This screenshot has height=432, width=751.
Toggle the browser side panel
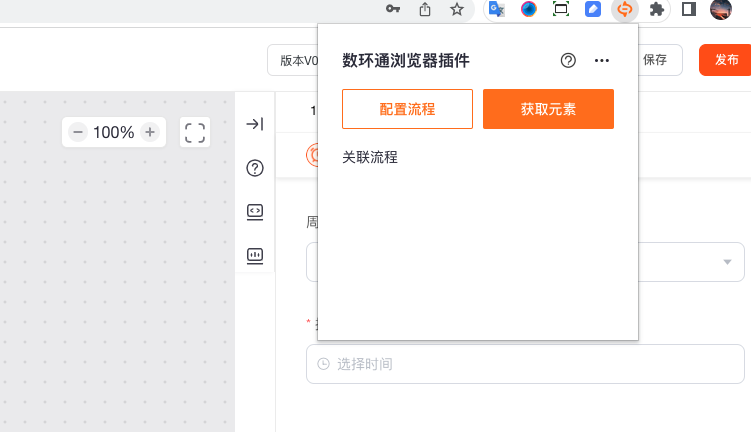[x=689, y=9]
